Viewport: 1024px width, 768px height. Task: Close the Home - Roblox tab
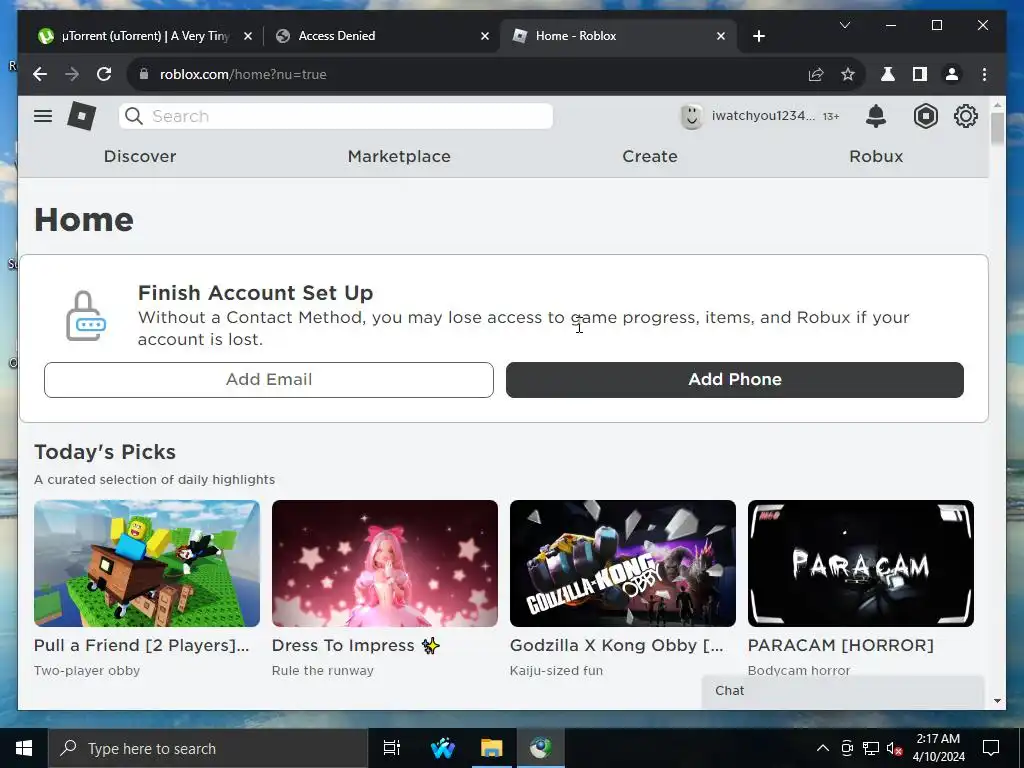pyautogui.click(x=721, y=36)
